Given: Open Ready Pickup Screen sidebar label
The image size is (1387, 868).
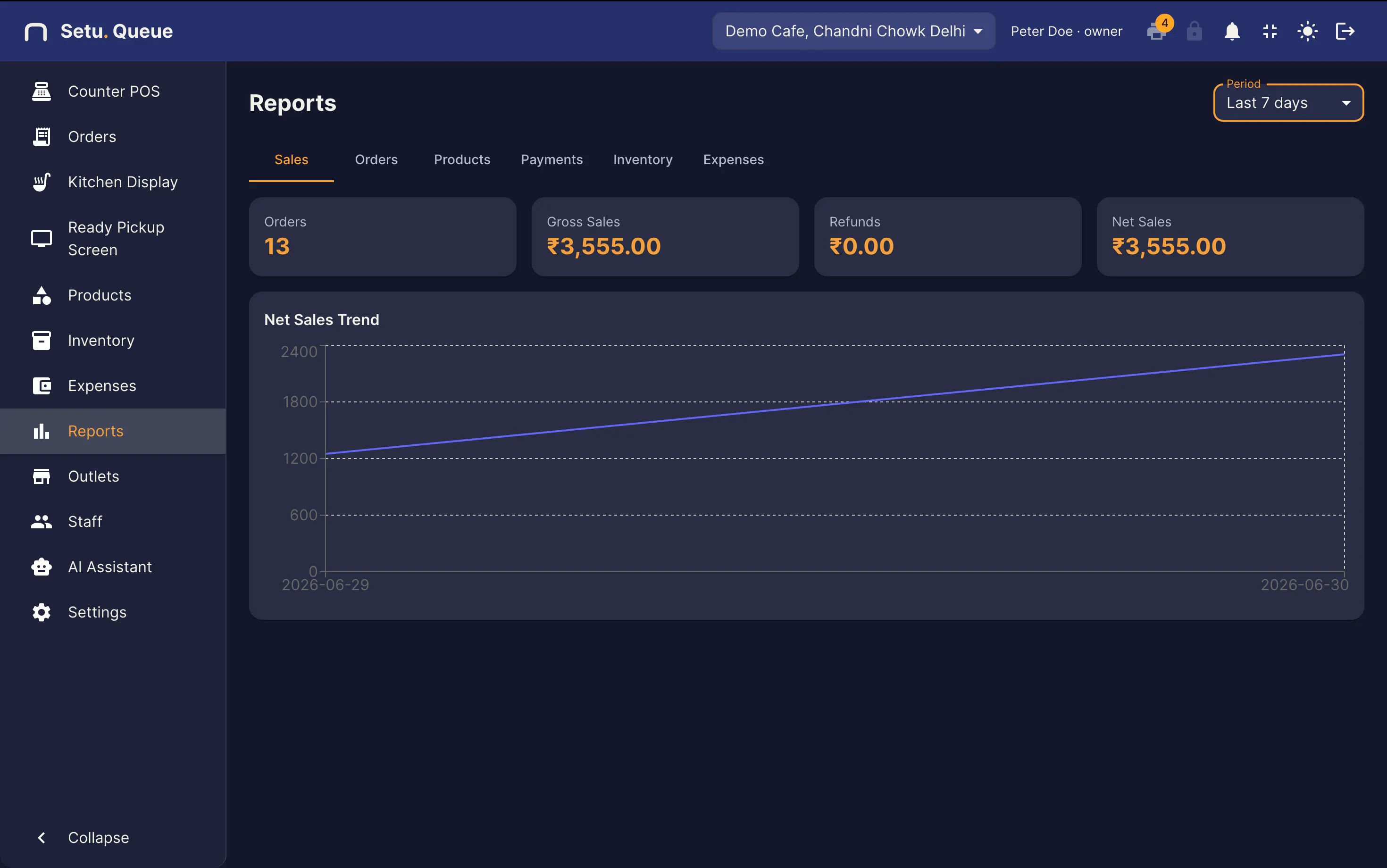Looking at the screenshot, I should [x=116, y=239].
